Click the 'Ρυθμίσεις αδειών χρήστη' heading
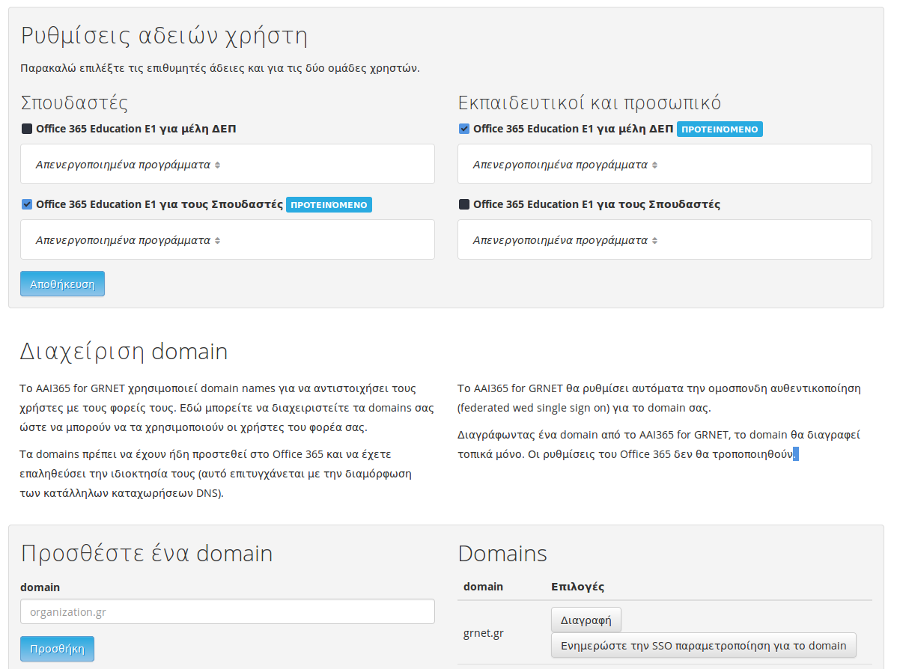900x669 pixels. coord(164,36)
